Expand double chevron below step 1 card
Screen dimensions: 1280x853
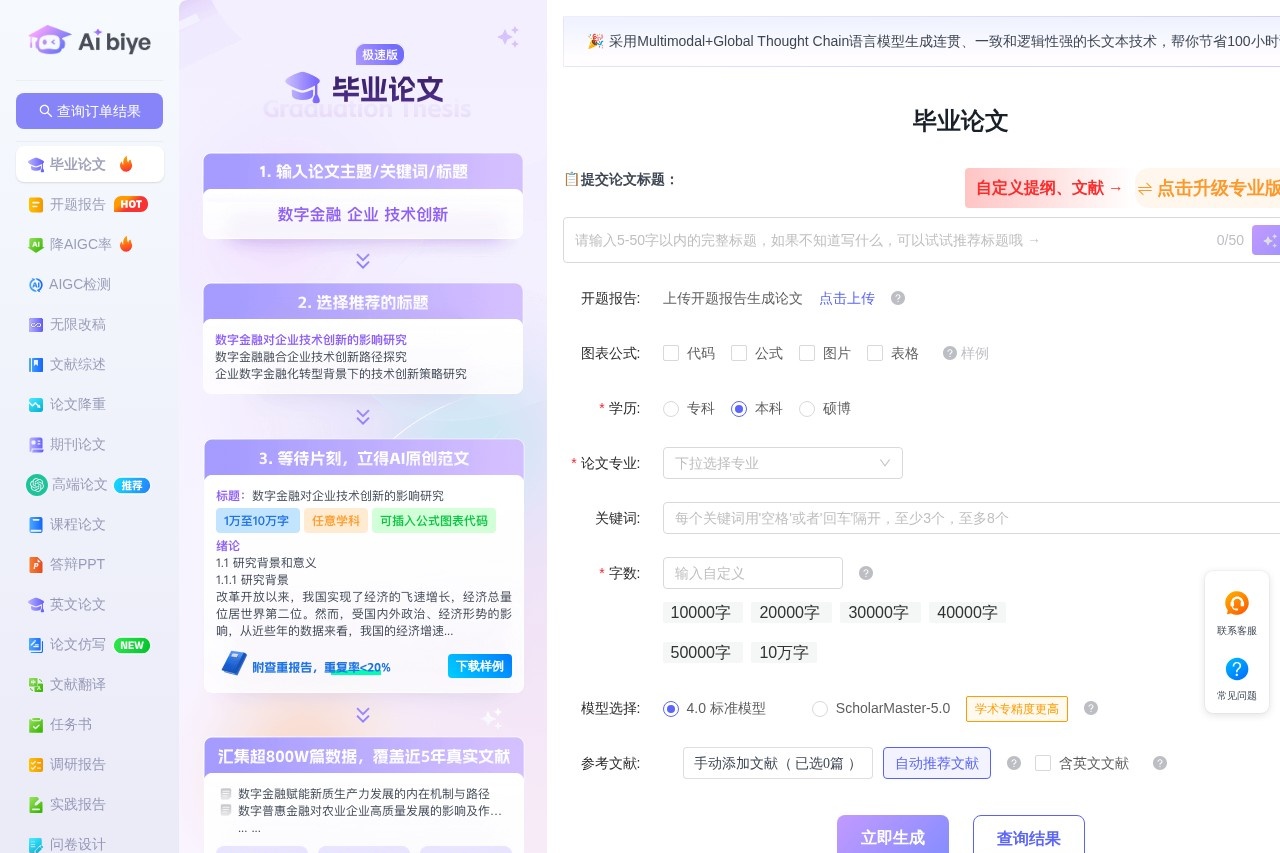(363, 261)
